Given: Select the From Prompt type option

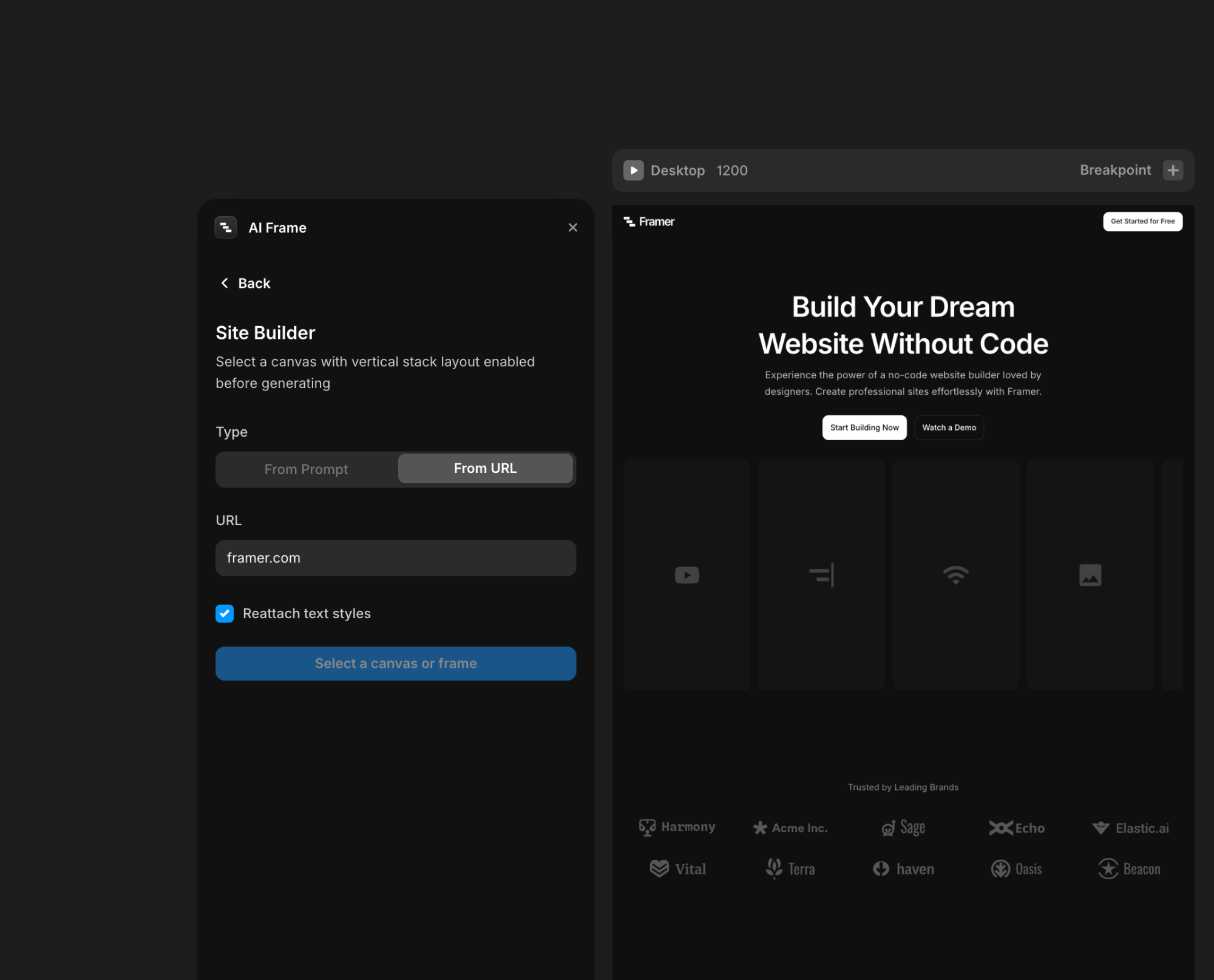Looking at the screenshot, I should coord(307,469).
